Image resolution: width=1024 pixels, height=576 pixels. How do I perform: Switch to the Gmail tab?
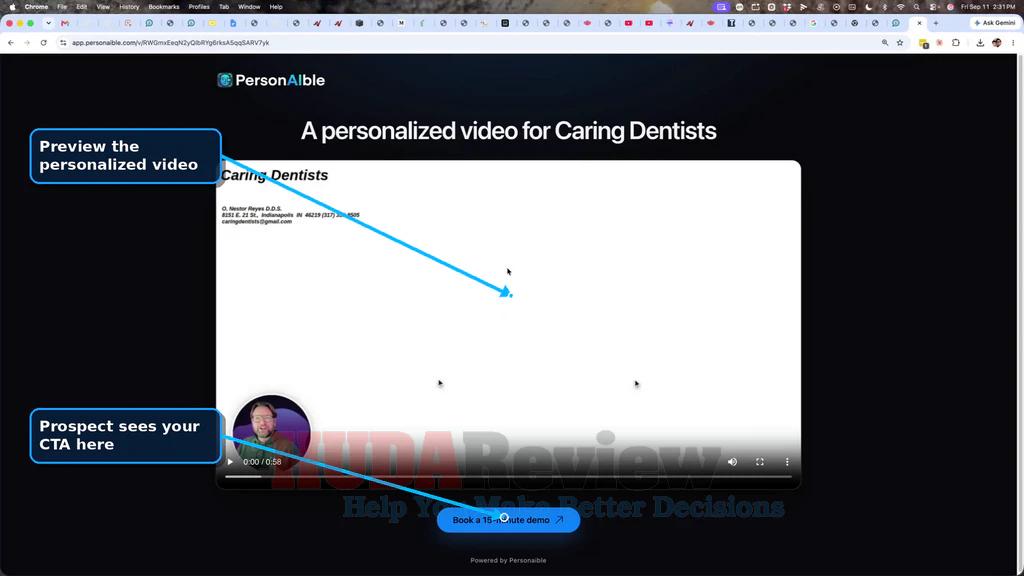click(x=65, y=23)
